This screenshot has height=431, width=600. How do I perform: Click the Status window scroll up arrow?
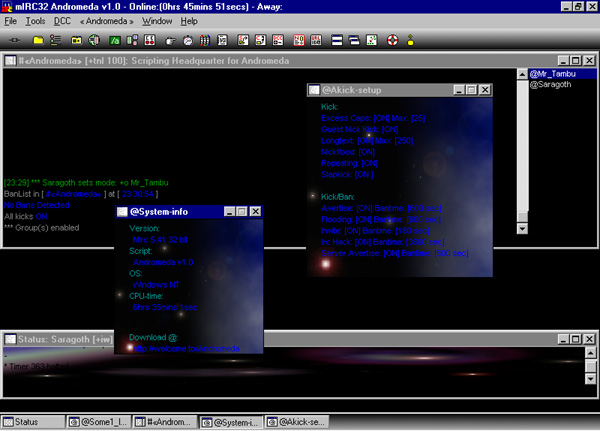point(590,353)
